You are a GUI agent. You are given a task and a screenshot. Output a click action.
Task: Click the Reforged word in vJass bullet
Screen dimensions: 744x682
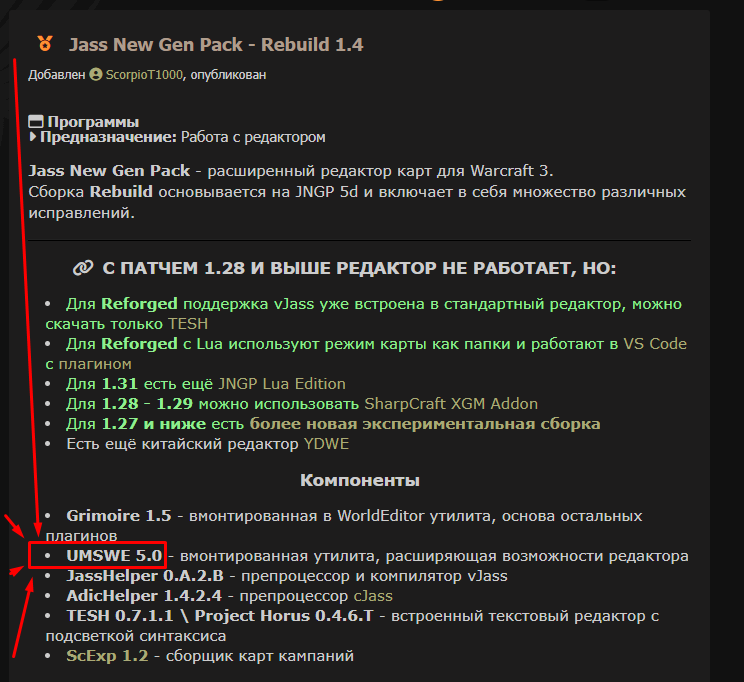pos(140,304)
